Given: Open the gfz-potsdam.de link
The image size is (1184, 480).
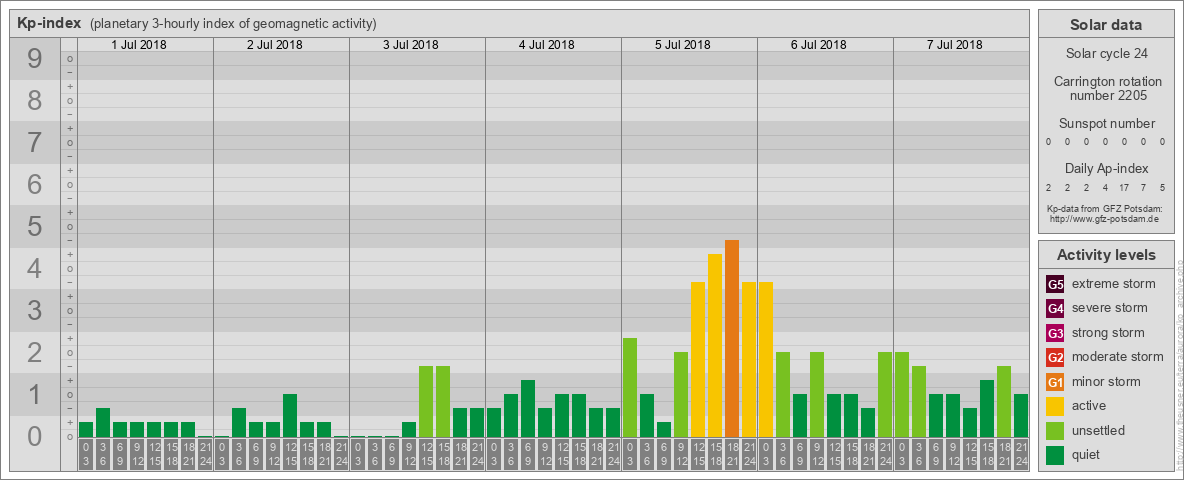Looking at the screenshot, I should click(1103, 219).
